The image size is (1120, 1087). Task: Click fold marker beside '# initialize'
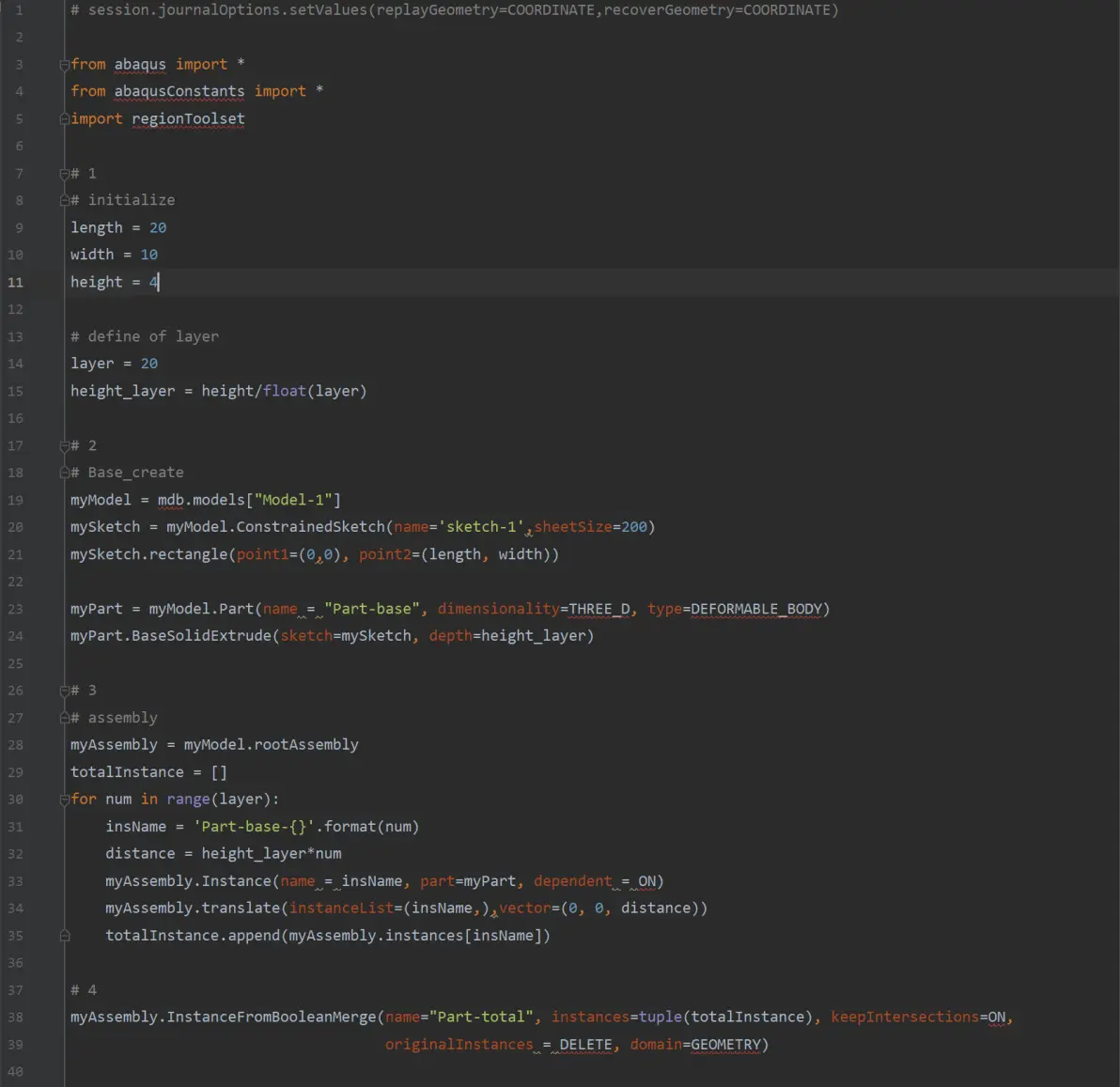(x=64, y=201)
